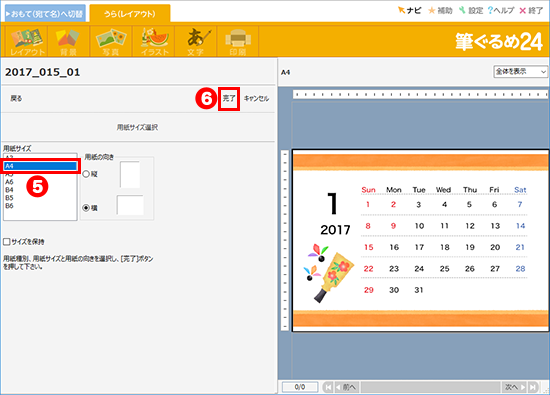Click the 次へ next page button
550x395 pixels.
515,387
